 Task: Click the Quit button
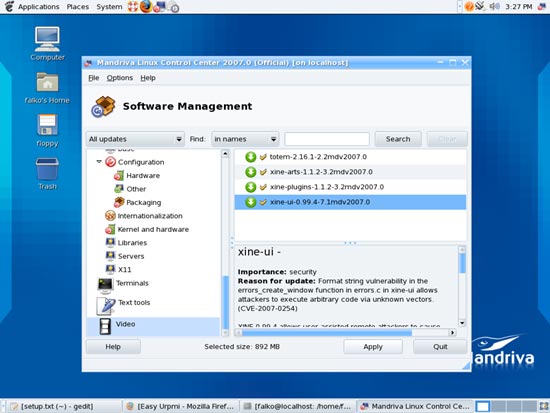(x=440, y=347)
